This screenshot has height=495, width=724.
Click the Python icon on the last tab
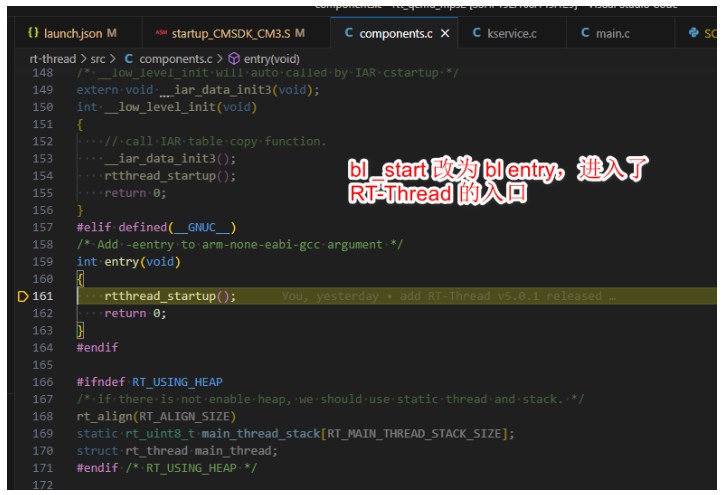(694, 32)
